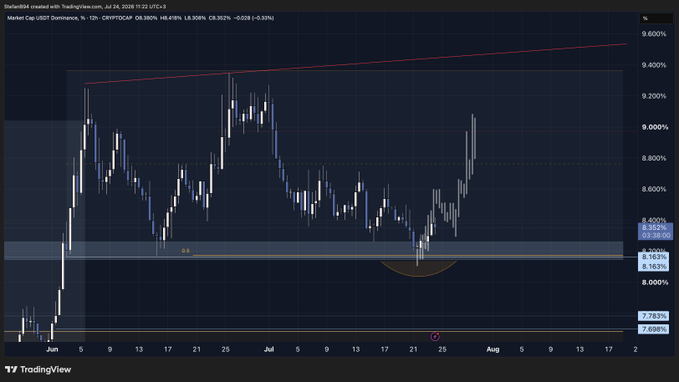Click the close value C8.352% in header
This screenshot has height=382, width=679.
pos(220,18)
